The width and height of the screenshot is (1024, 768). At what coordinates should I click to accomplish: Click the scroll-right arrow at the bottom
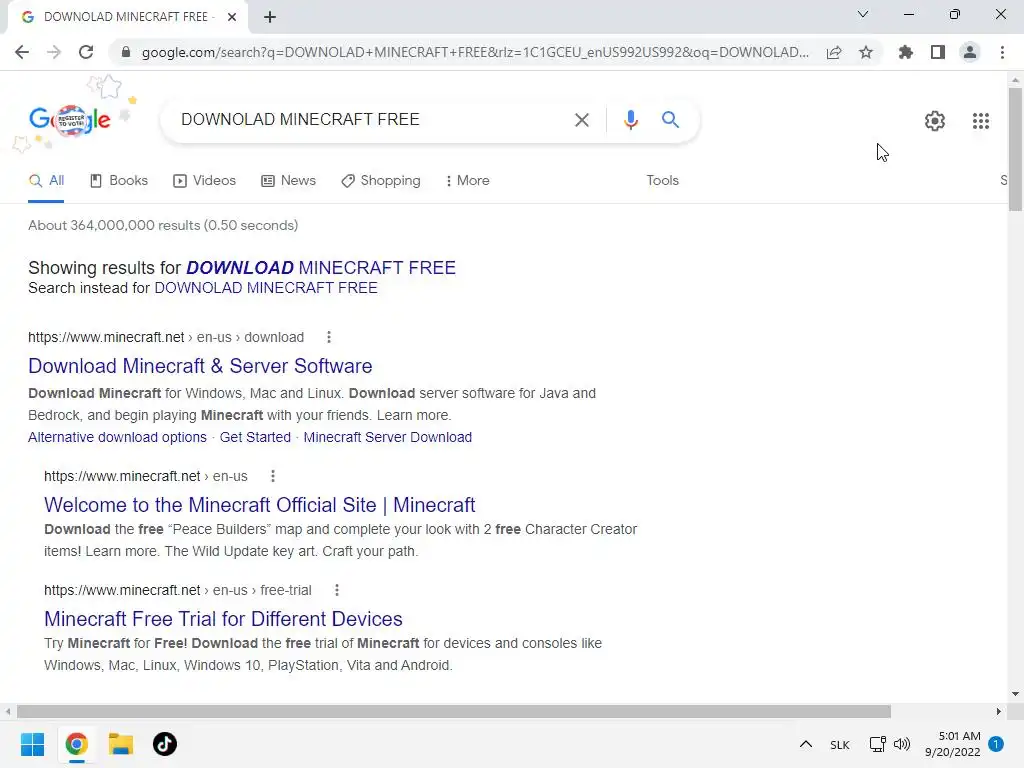point(999,711)
